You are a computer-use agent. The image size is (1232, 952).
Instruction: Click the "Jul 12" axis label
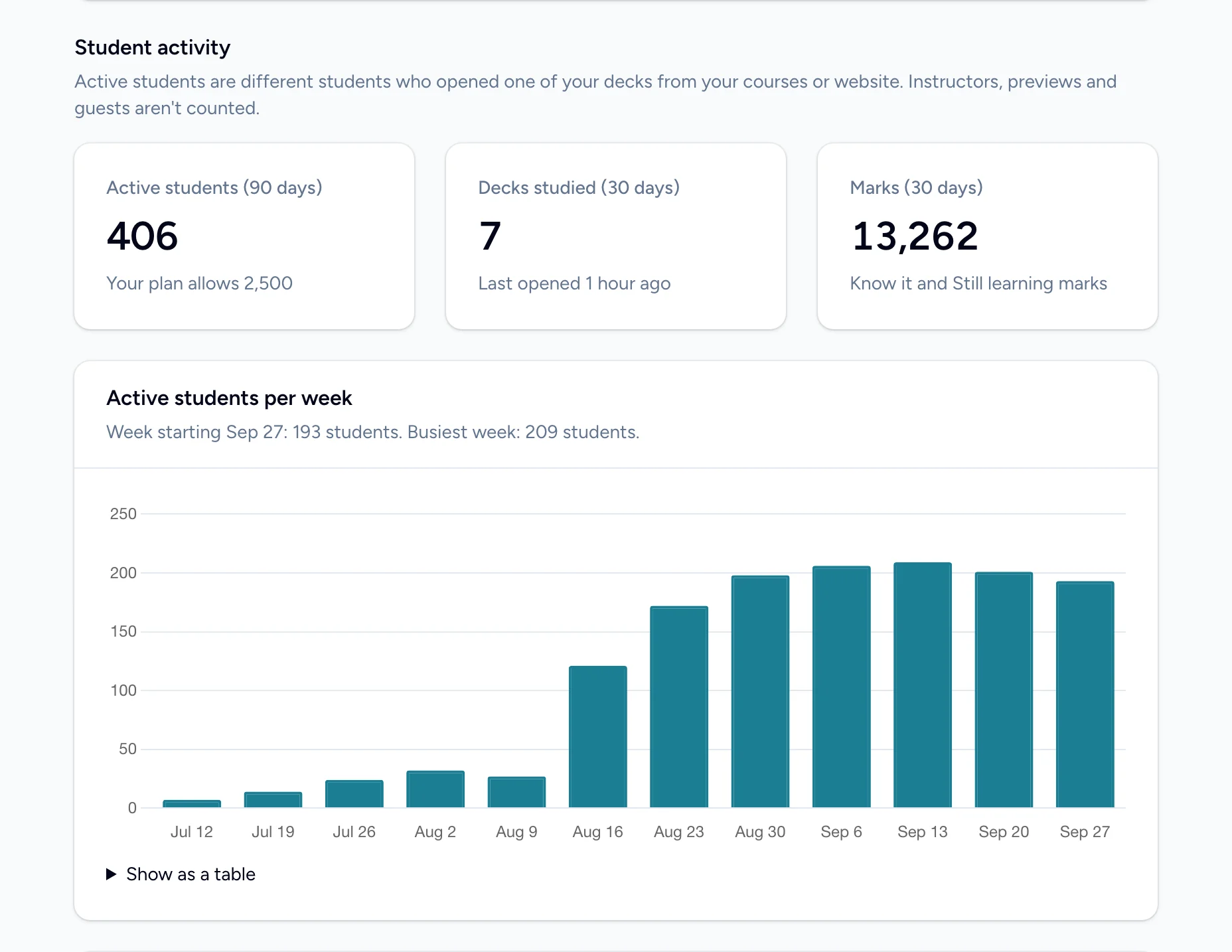coord(192,832)
